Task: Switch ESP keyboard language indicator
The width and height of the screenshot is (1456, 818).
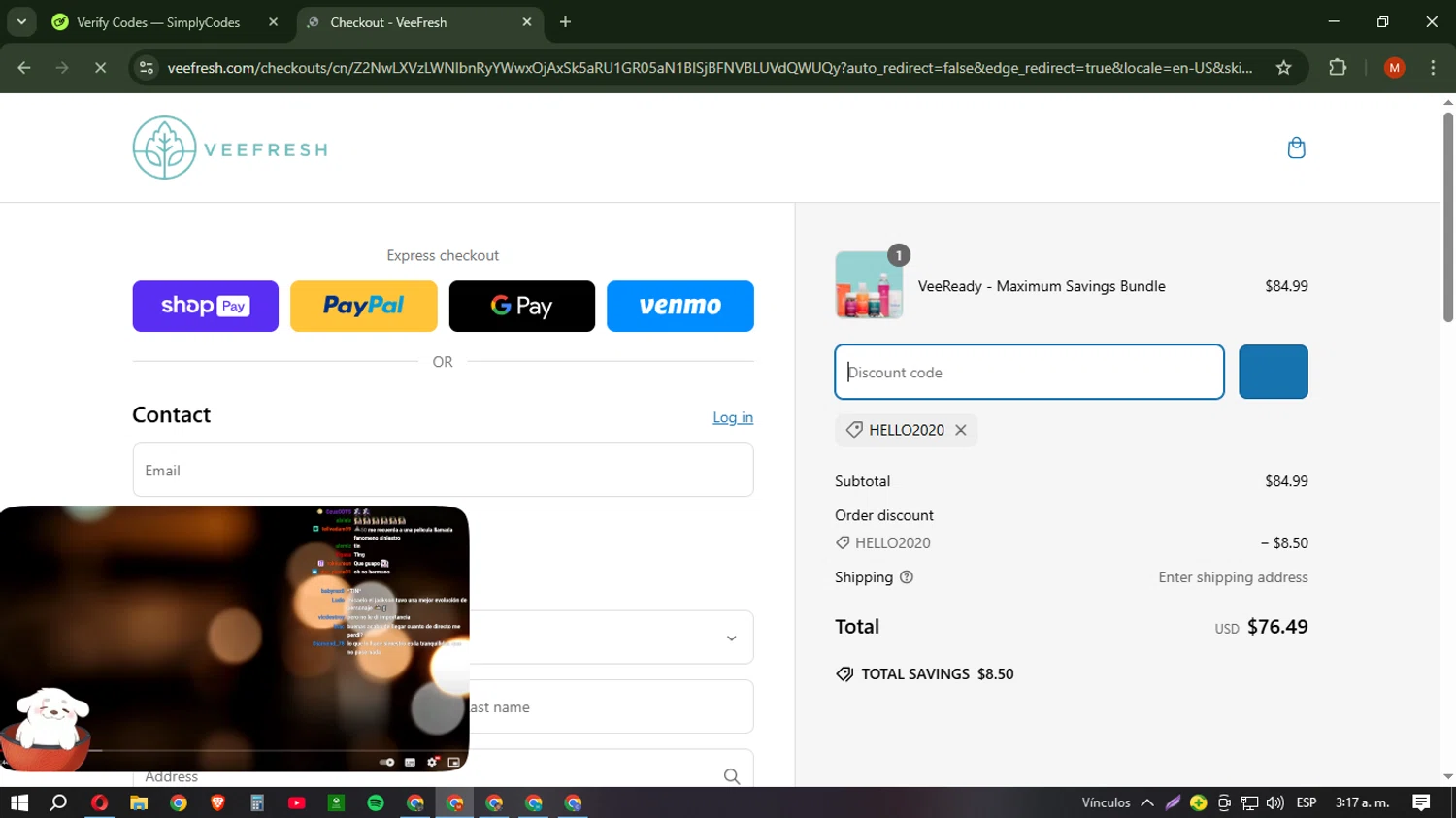Action: 1307,802
